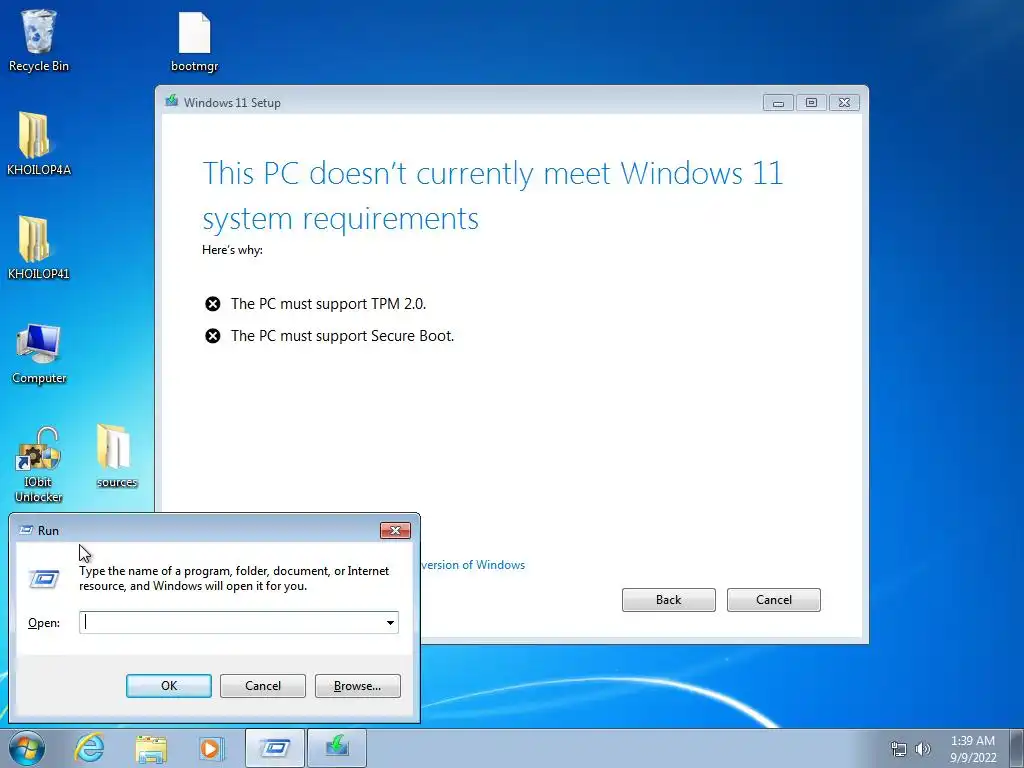
Task: Switch to Windows 11 Setup taskbar button
Action: coord(337,748)
